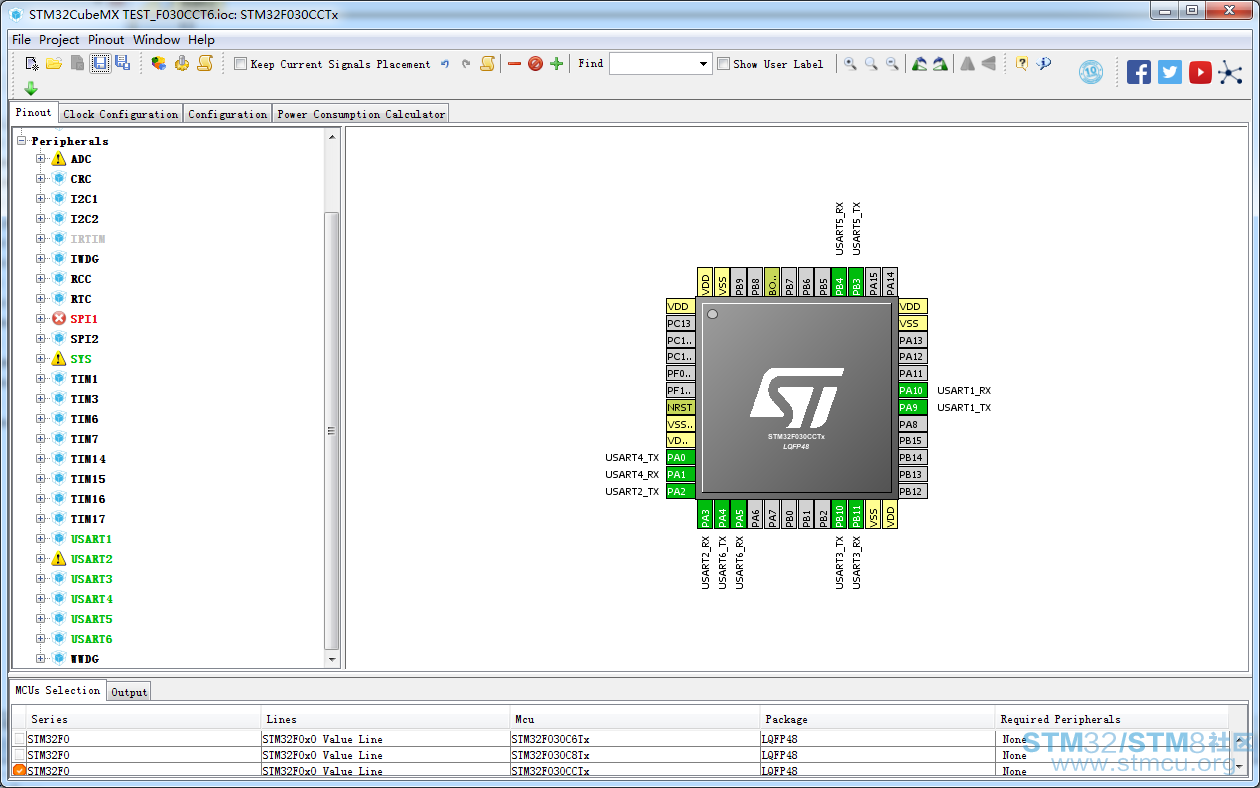Expand all with the green plus icon
1260x788 pixels.
(557, 64)
